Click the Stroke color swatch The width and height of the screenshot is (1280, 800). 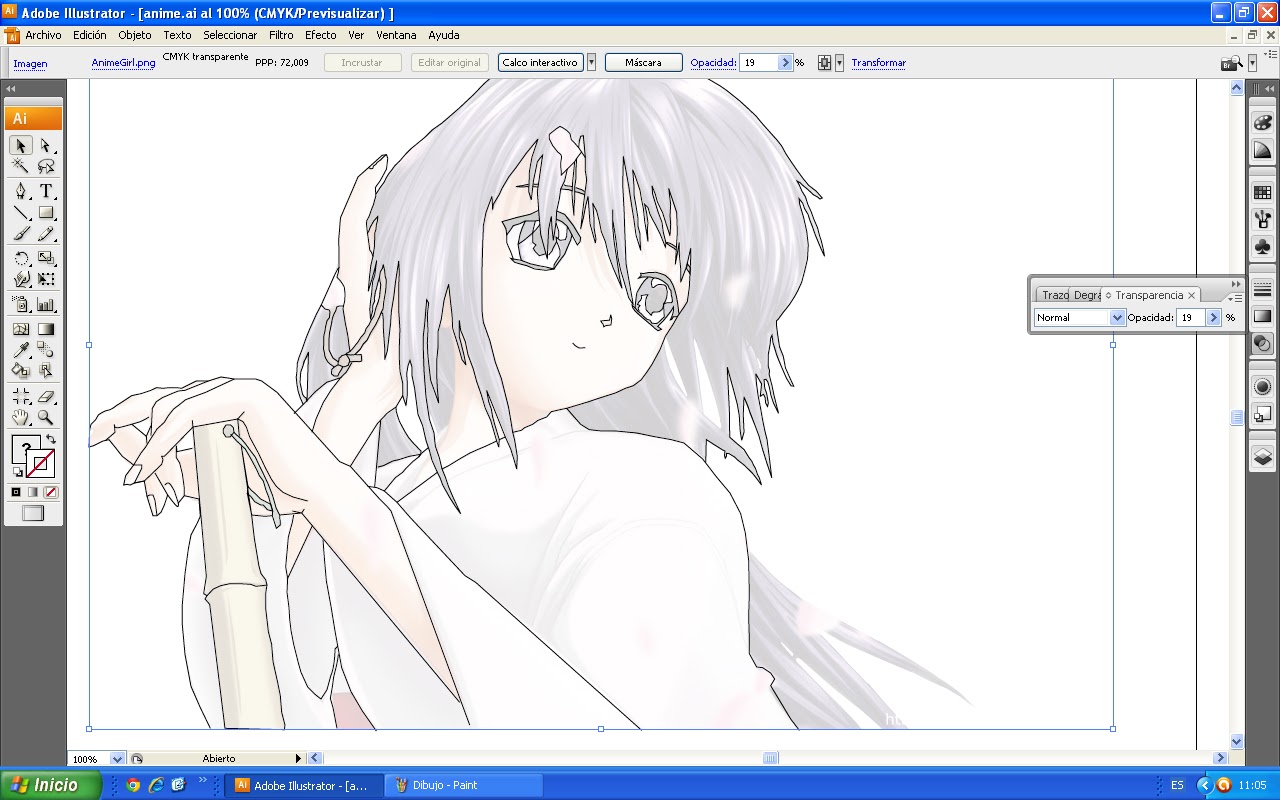click(41, 464)
